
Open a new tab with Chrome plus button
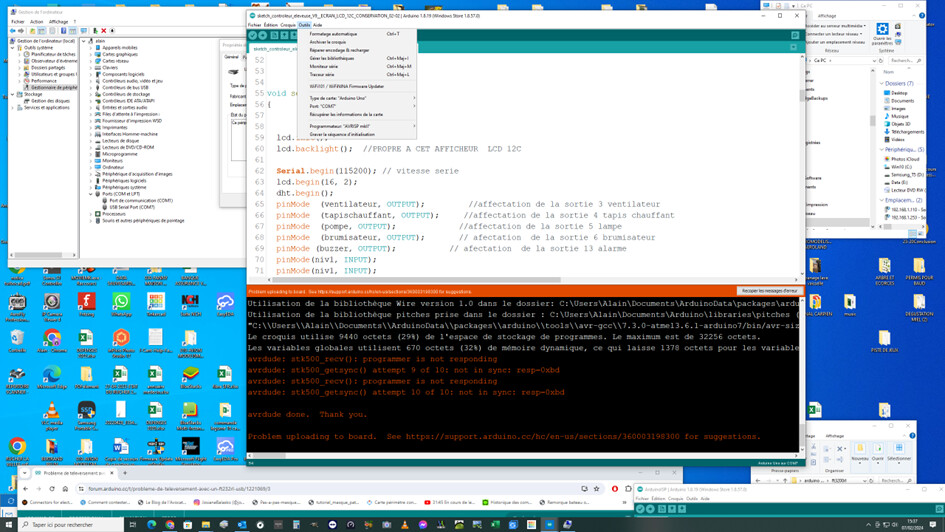pyautogui.click(x=125, y=474)
